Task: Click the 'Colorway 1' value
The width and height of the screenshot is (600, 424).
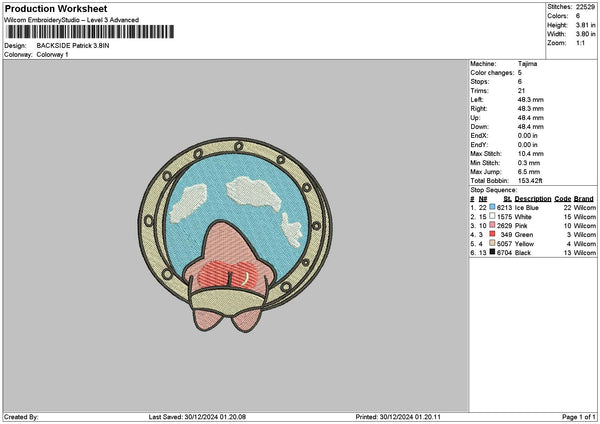Action: (52, 55)
